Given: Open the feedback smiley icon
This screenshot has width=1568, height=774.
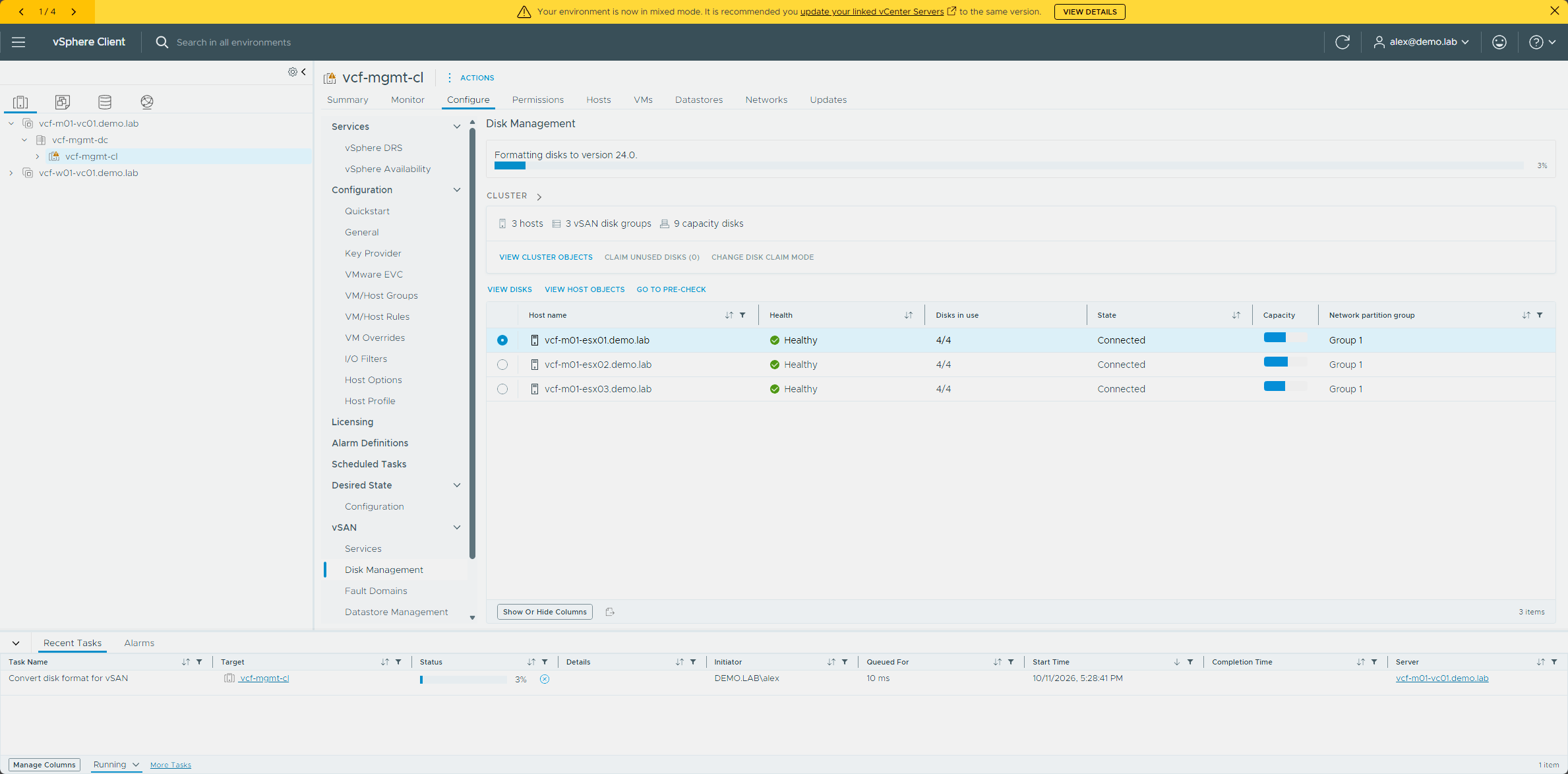Looking at the screenshot, I should click(x=1499, y=42).
